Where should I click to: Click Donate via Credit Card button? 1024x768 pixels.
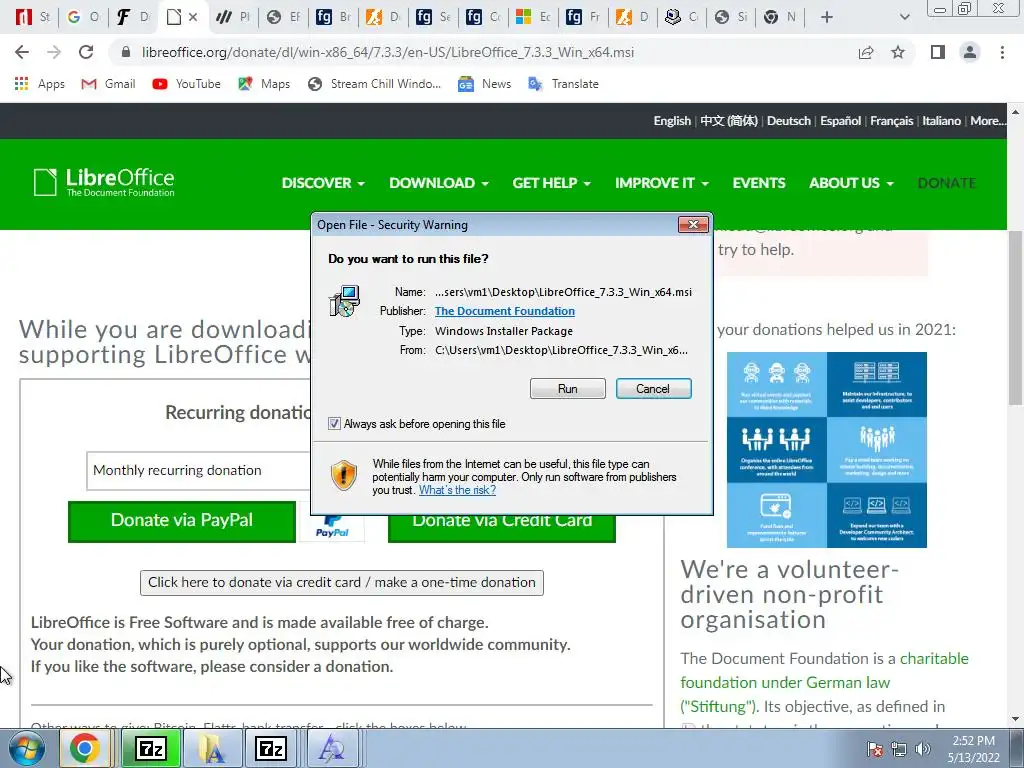pos(502,528)
